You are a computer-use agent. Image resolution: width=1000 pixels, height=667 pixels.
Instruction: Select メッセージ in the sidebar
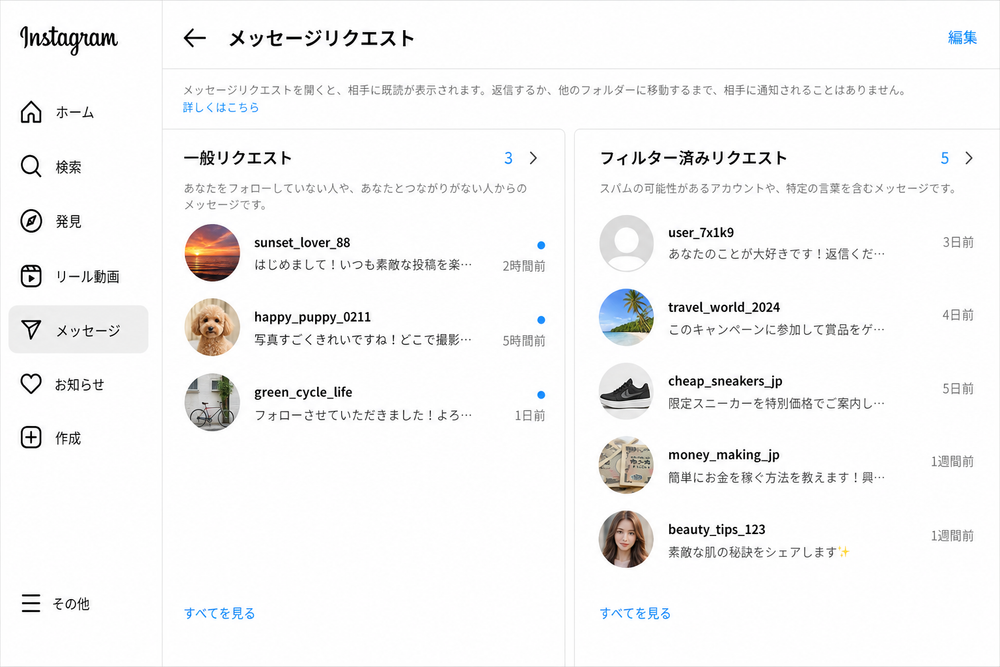(78, 330)
